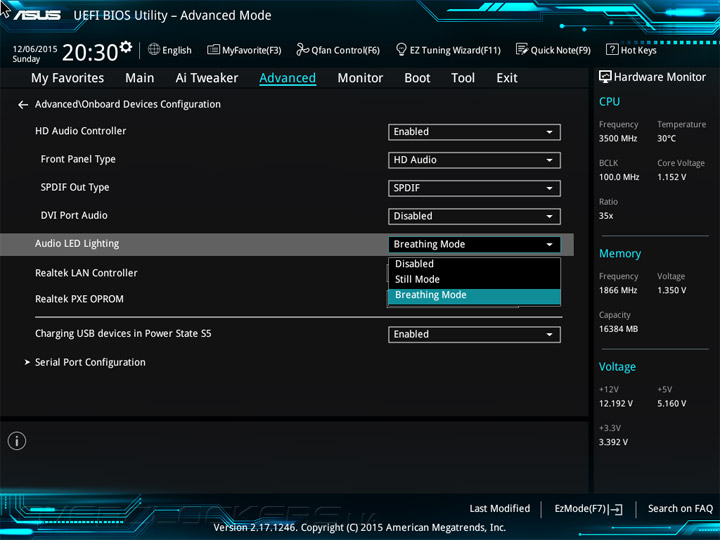This screenshot has width=720, height=540.
Task: Open MyFavorite(F3) panel
Action: 244,50
